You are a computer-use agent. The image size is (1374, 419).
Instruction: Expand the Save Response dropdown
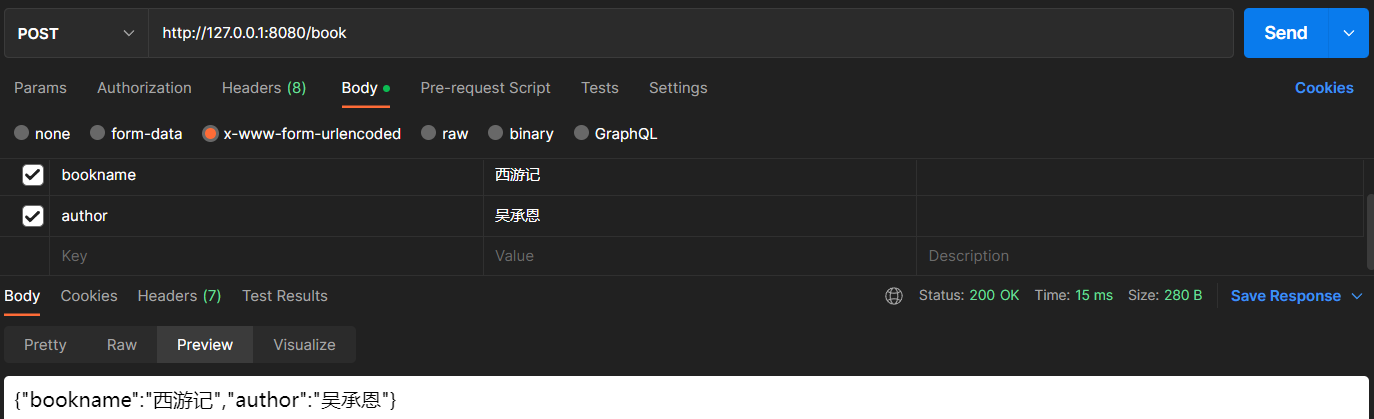point(1357,296)
